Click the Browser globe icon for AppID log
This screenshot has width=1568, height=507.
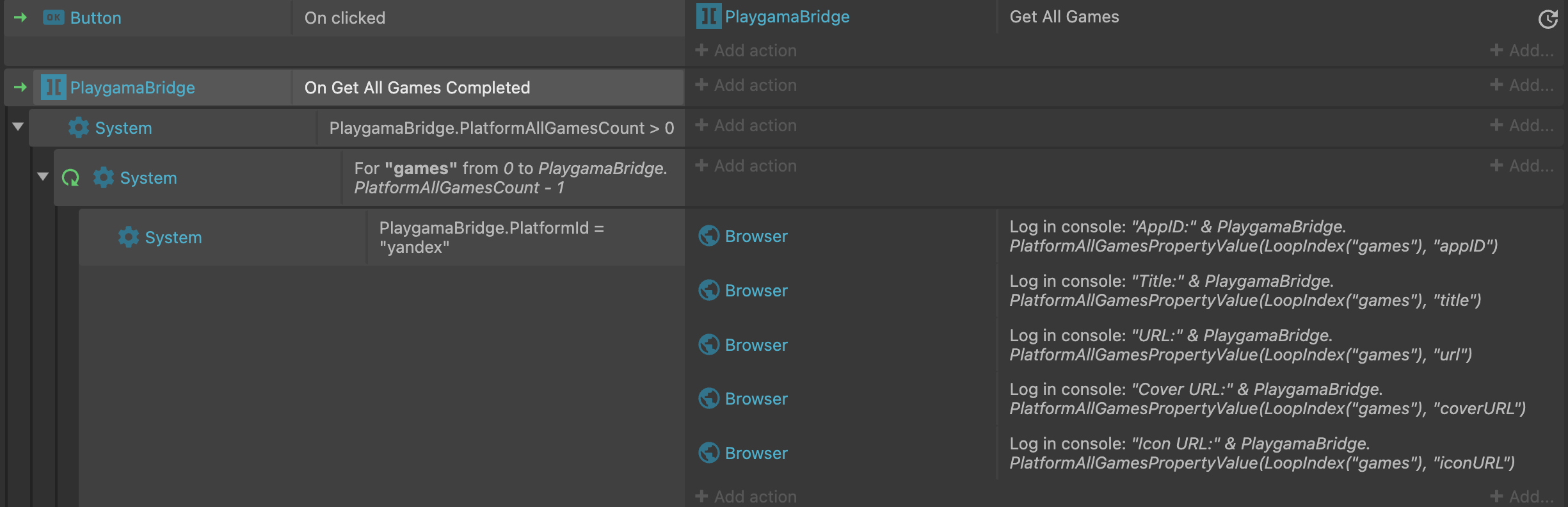pos(708,236)
